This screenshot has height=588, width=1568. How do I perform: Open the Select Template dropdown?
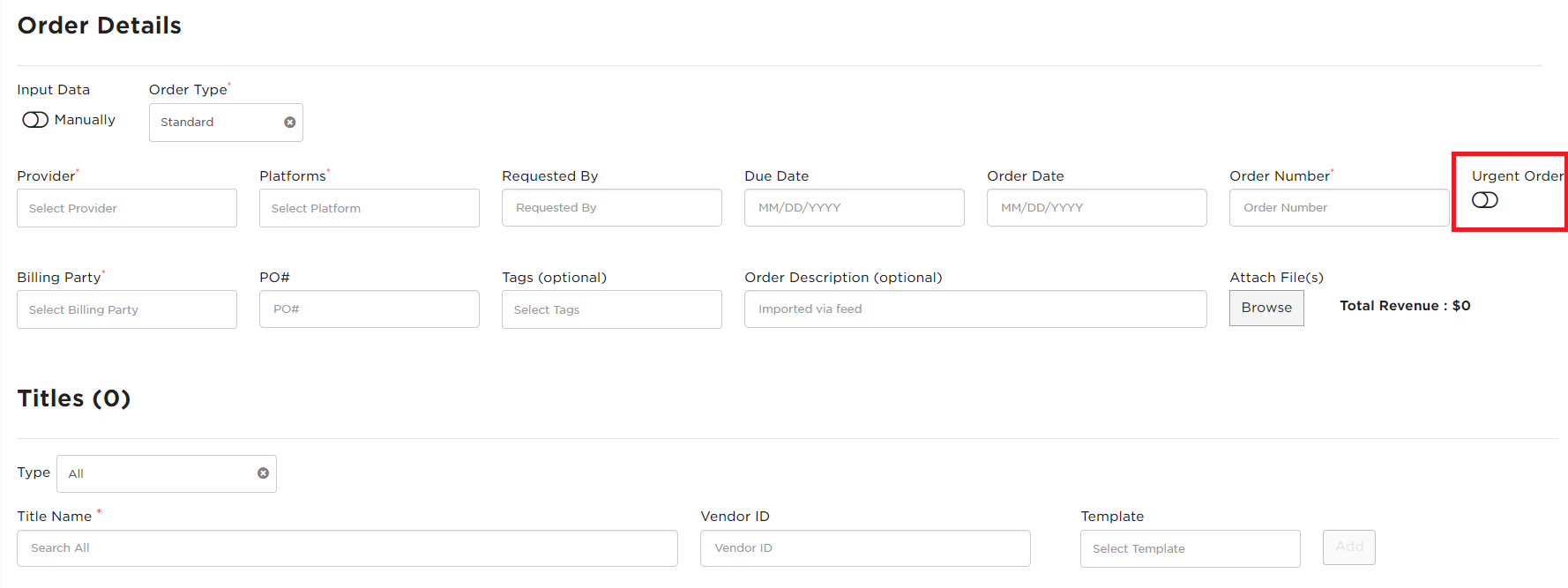click(1191, 548)
